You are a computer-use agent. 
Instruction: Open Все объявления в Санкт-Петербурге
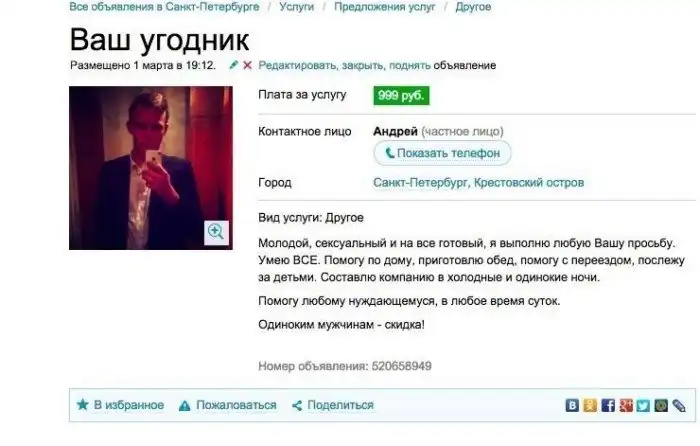[x=164, y=7]
